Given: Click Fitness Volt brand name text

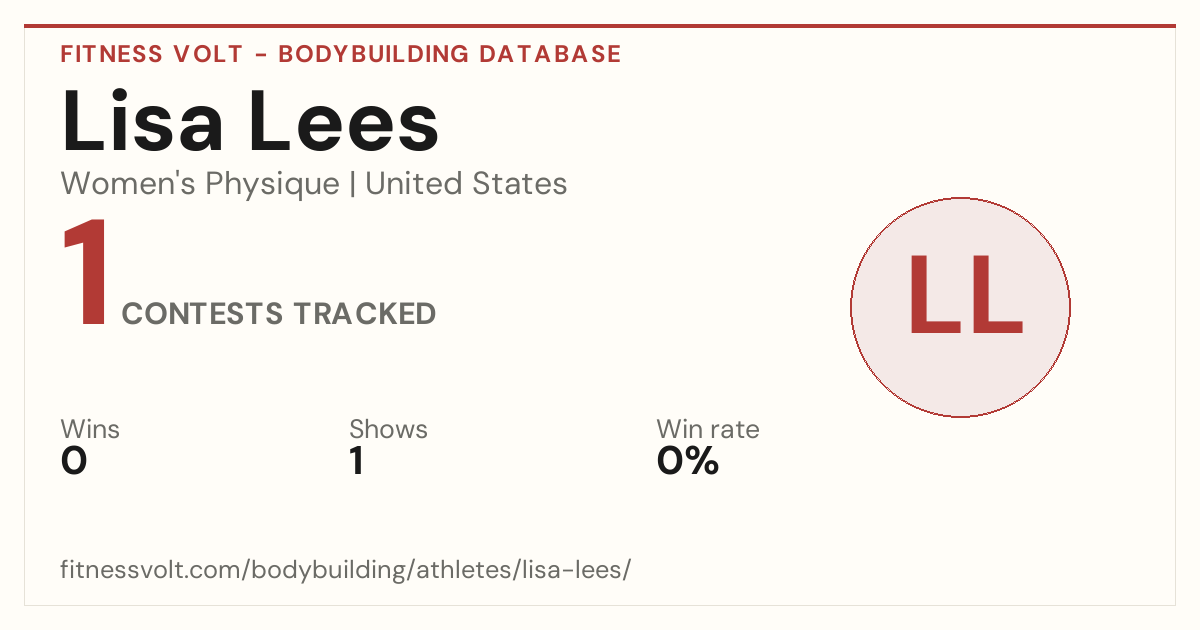Looking at the screenshot, I should 151,54.
